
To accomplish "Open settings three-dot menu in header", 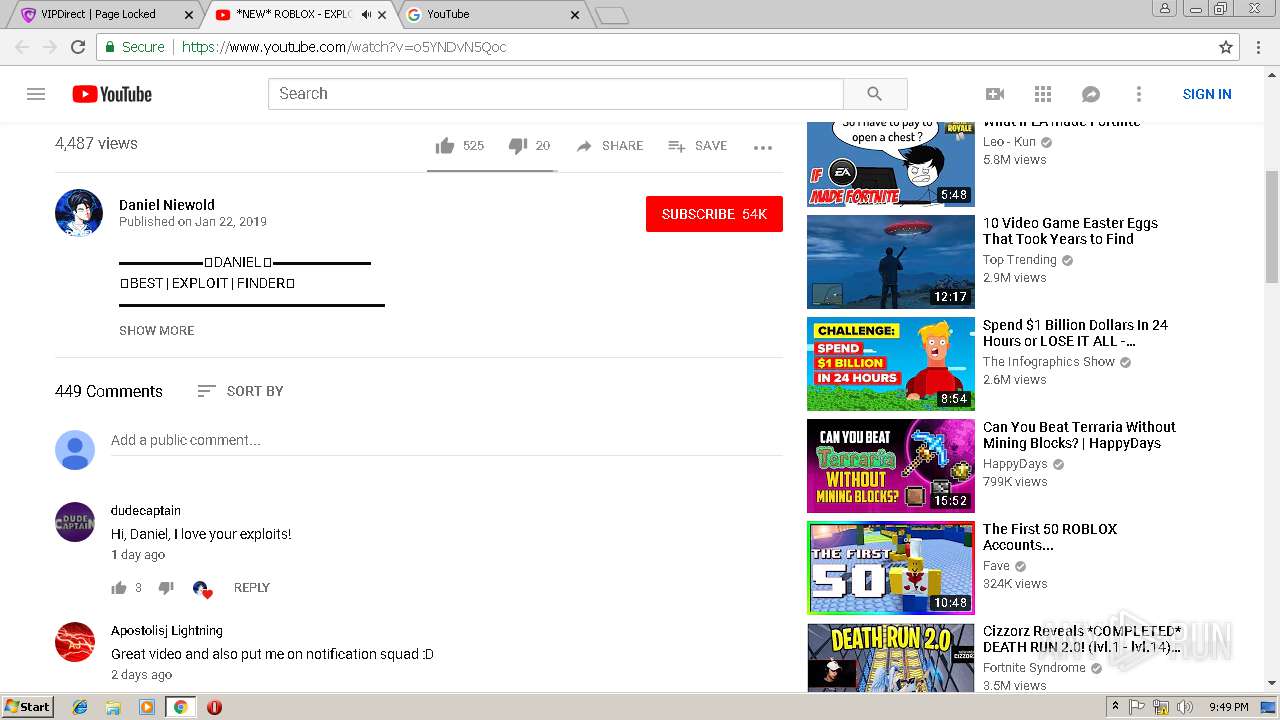I will tap(1138, 94).
